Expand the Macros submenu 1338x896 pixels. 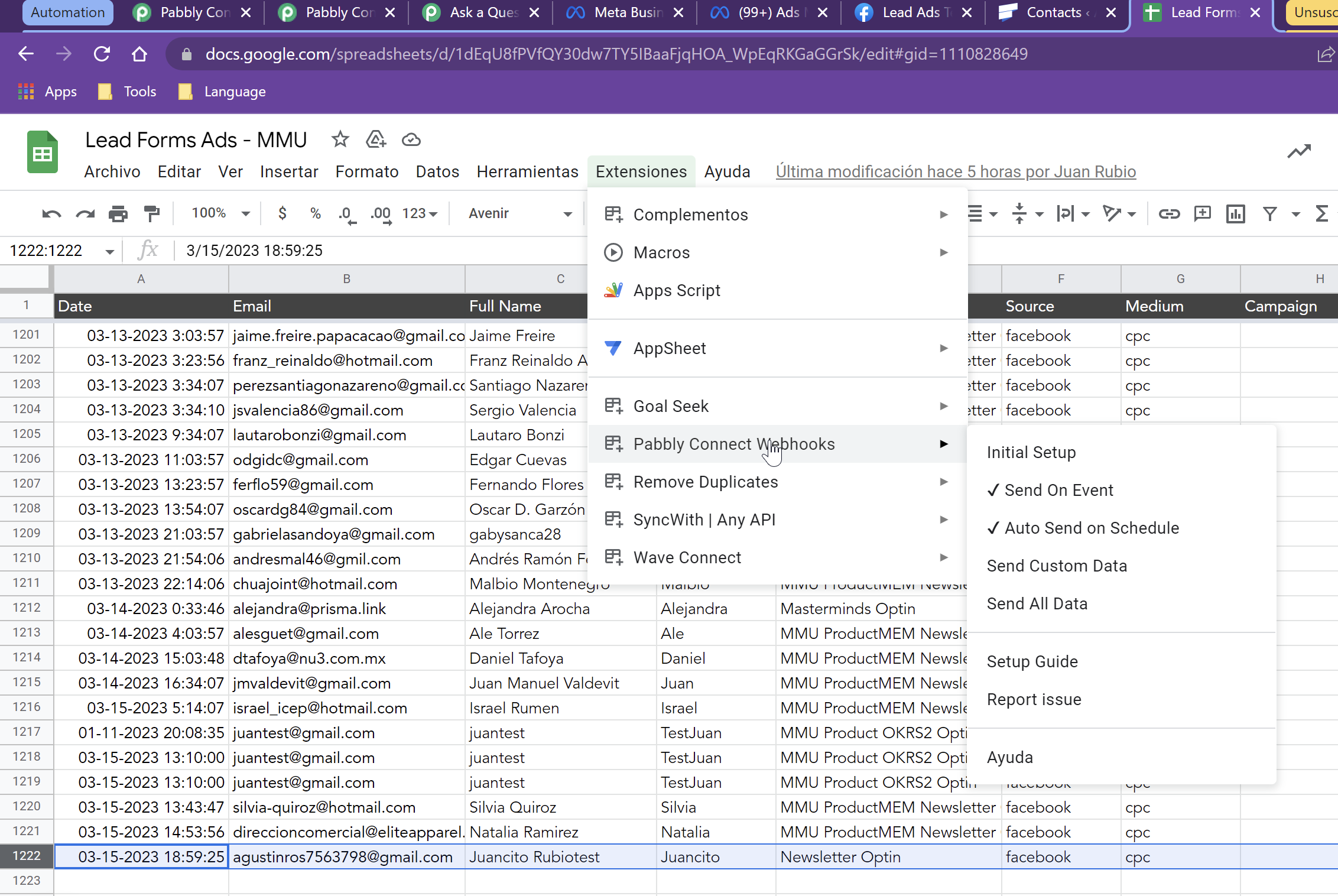pyautogui.click(x=778, y=252)
